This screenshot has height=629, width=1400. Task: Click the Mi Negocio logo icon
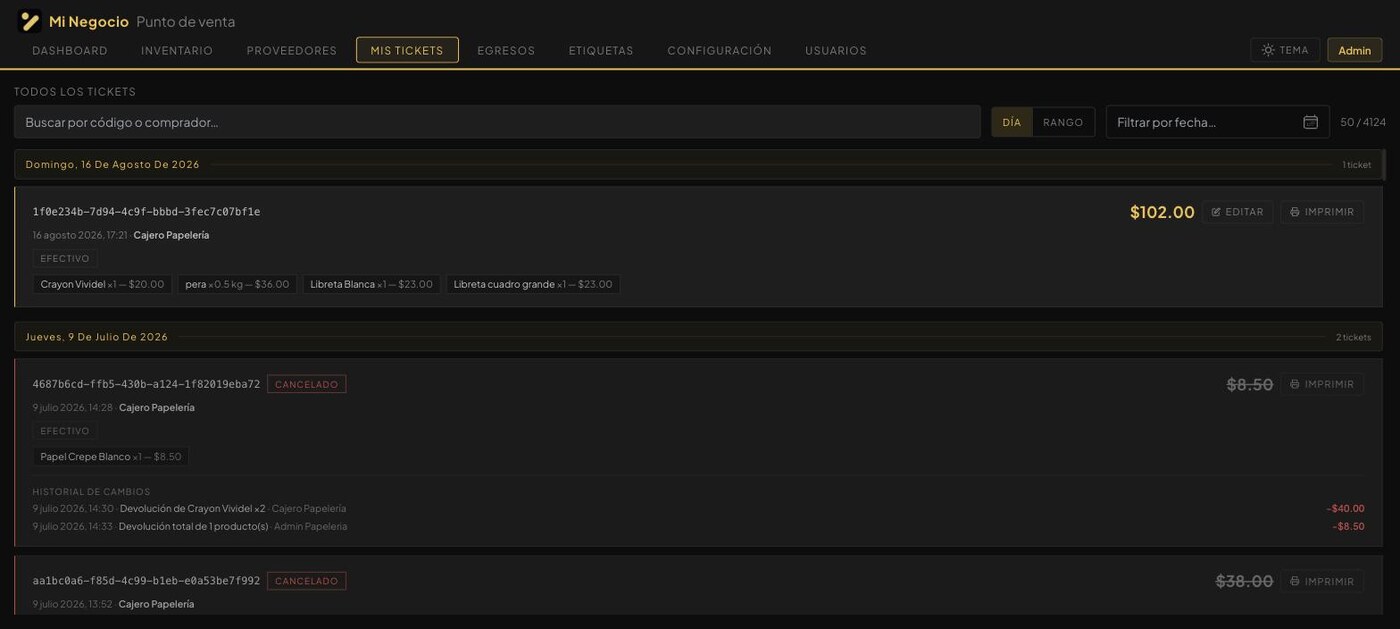(x=30, y=21)
